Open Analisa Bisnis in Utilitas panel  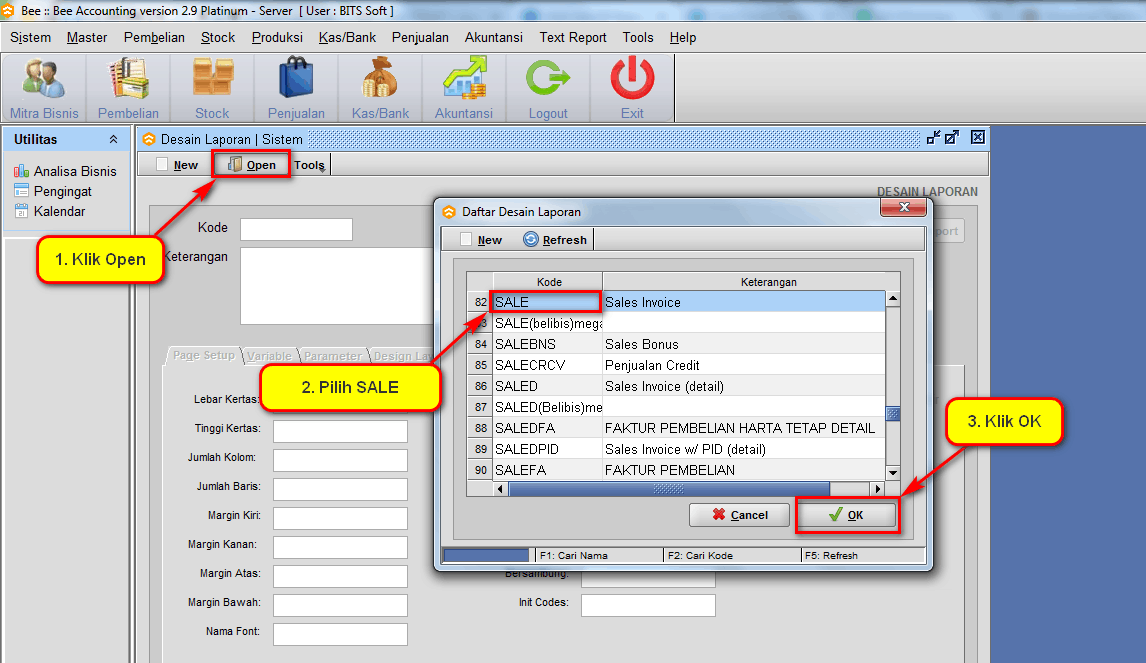[74, 171]
